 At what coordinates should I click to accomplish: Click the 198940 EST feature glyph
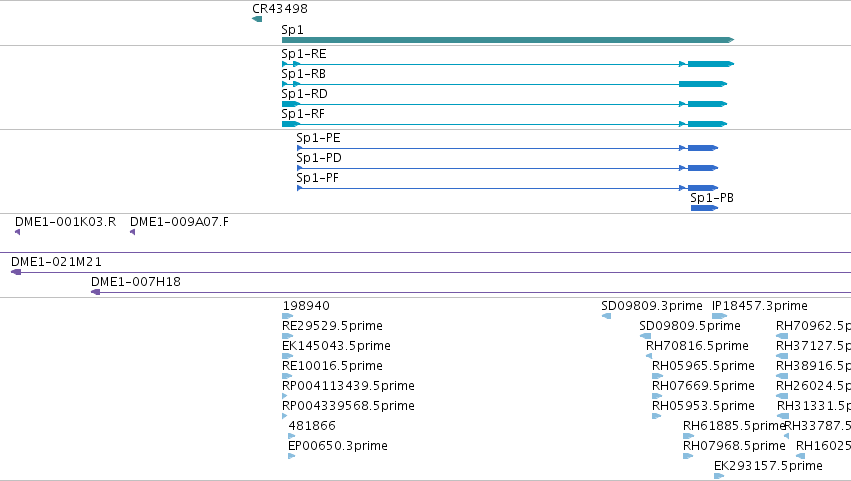pyautogui.click(x=288, y=316)
